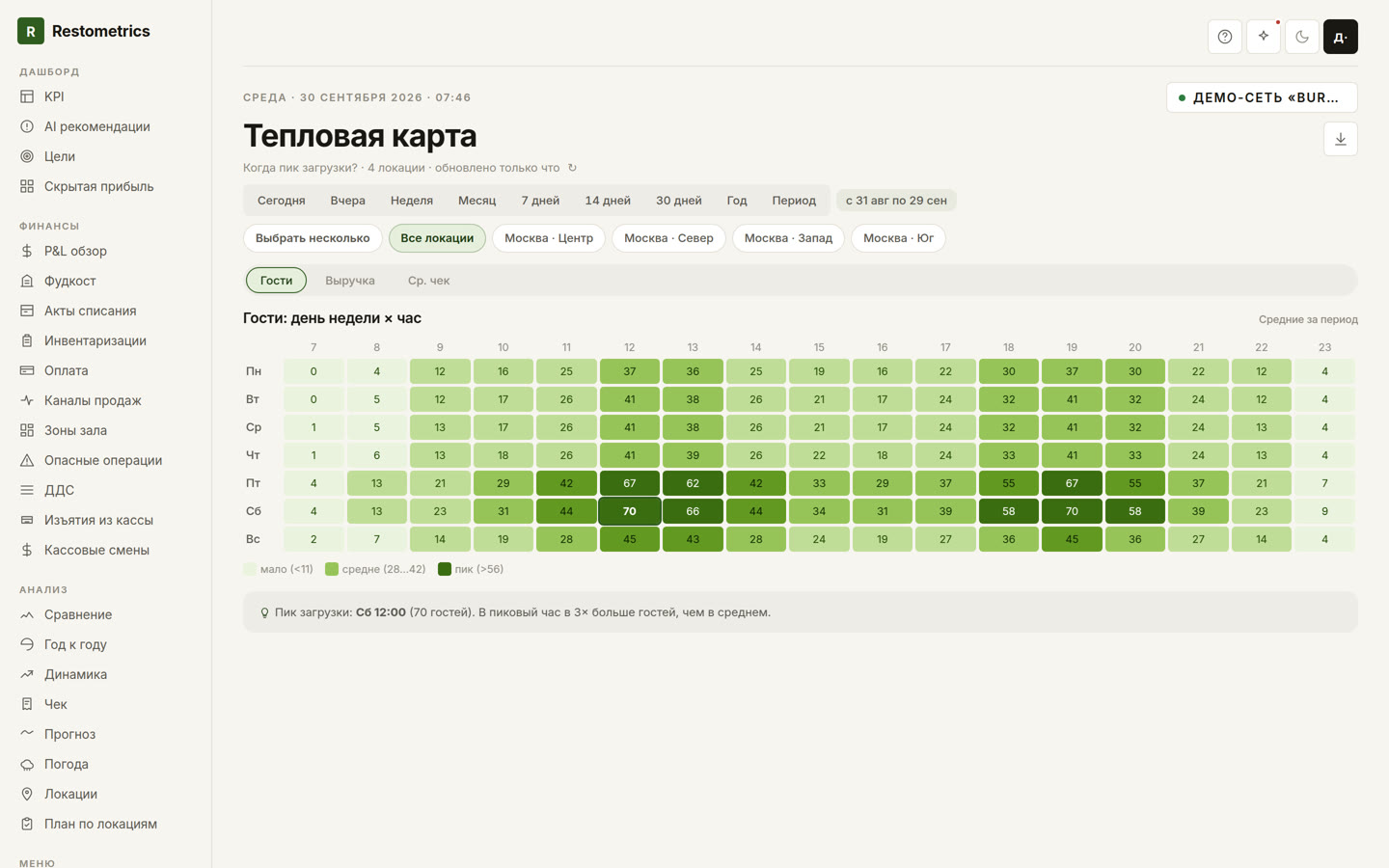Open the ДЕМО-СЕТЬ network selector
The height and width of the screenshot is (868, 1389).
(x=1262, y=97)
